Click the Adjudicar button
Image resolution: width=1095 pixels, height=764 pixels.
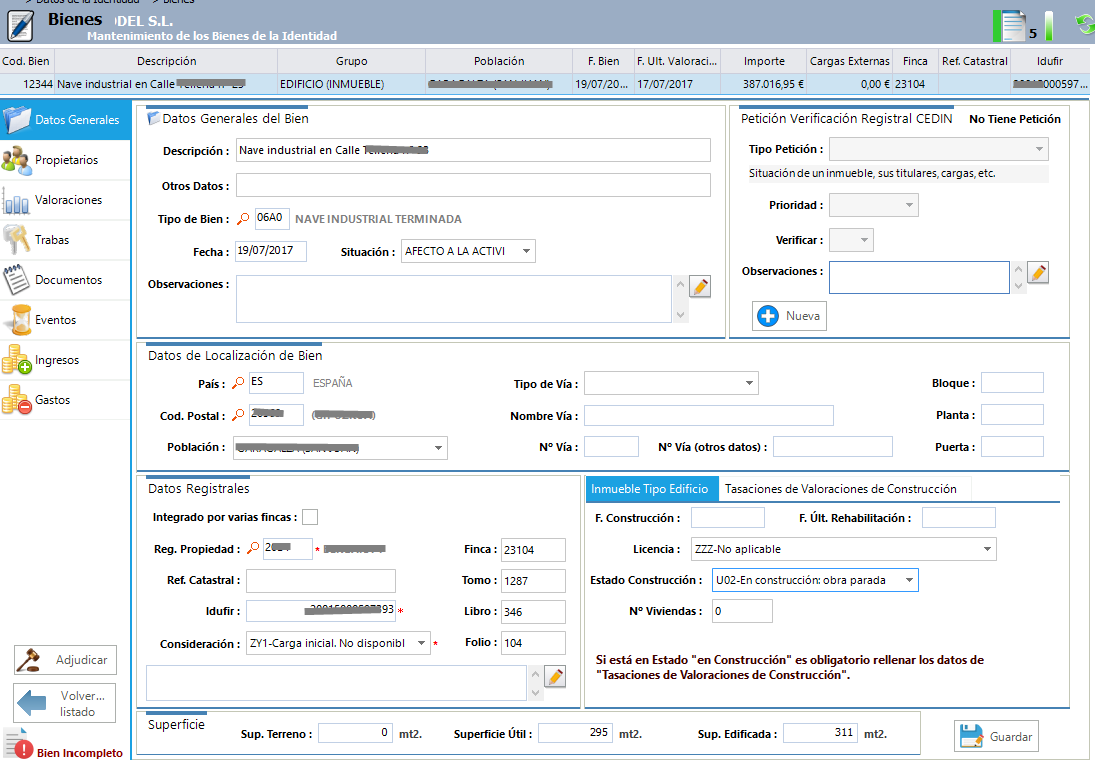(65, 660)
